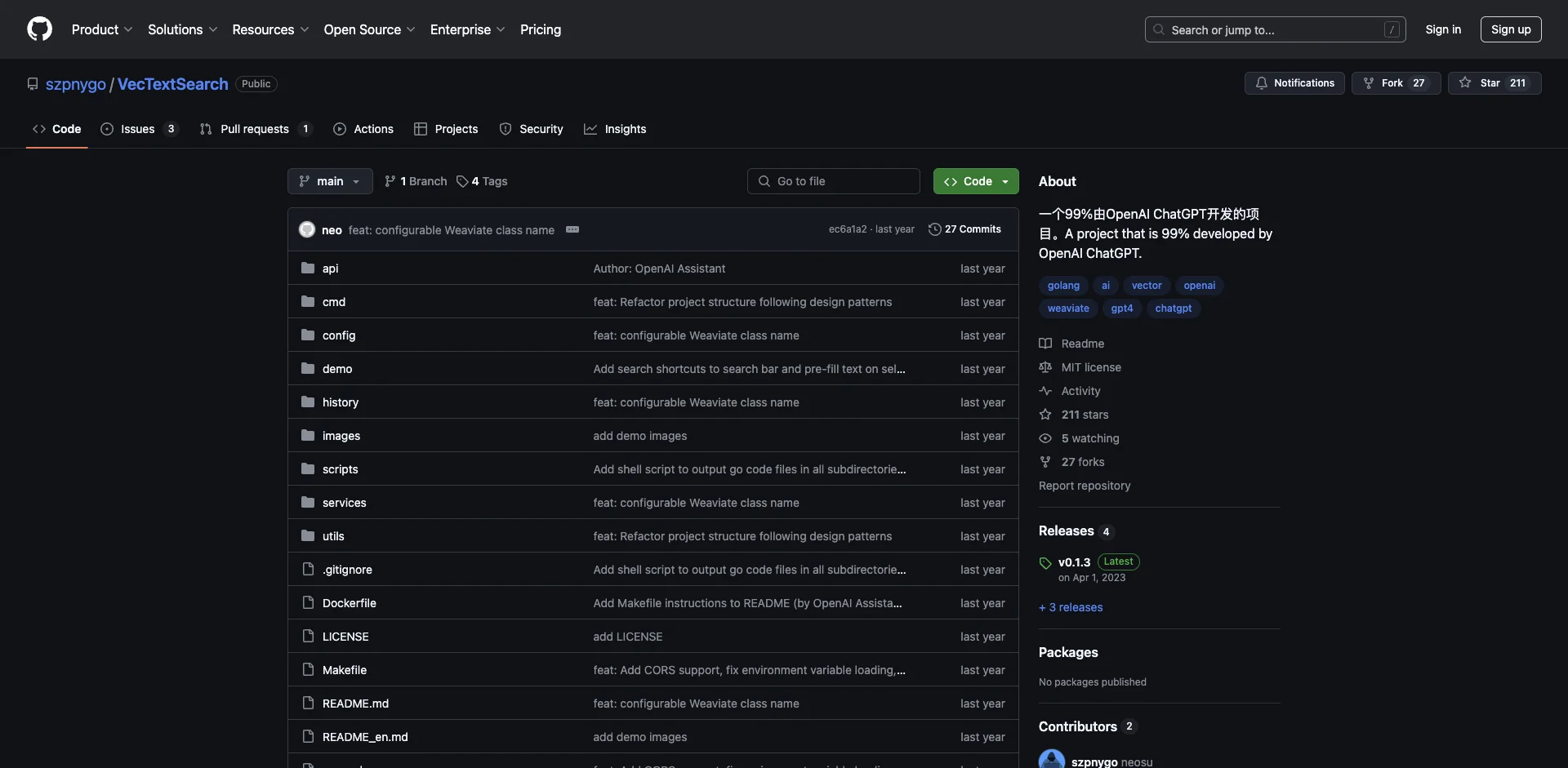Click the Notifications button
This screenshot has height=768, width=1568.
click(x=1294, y=83)
